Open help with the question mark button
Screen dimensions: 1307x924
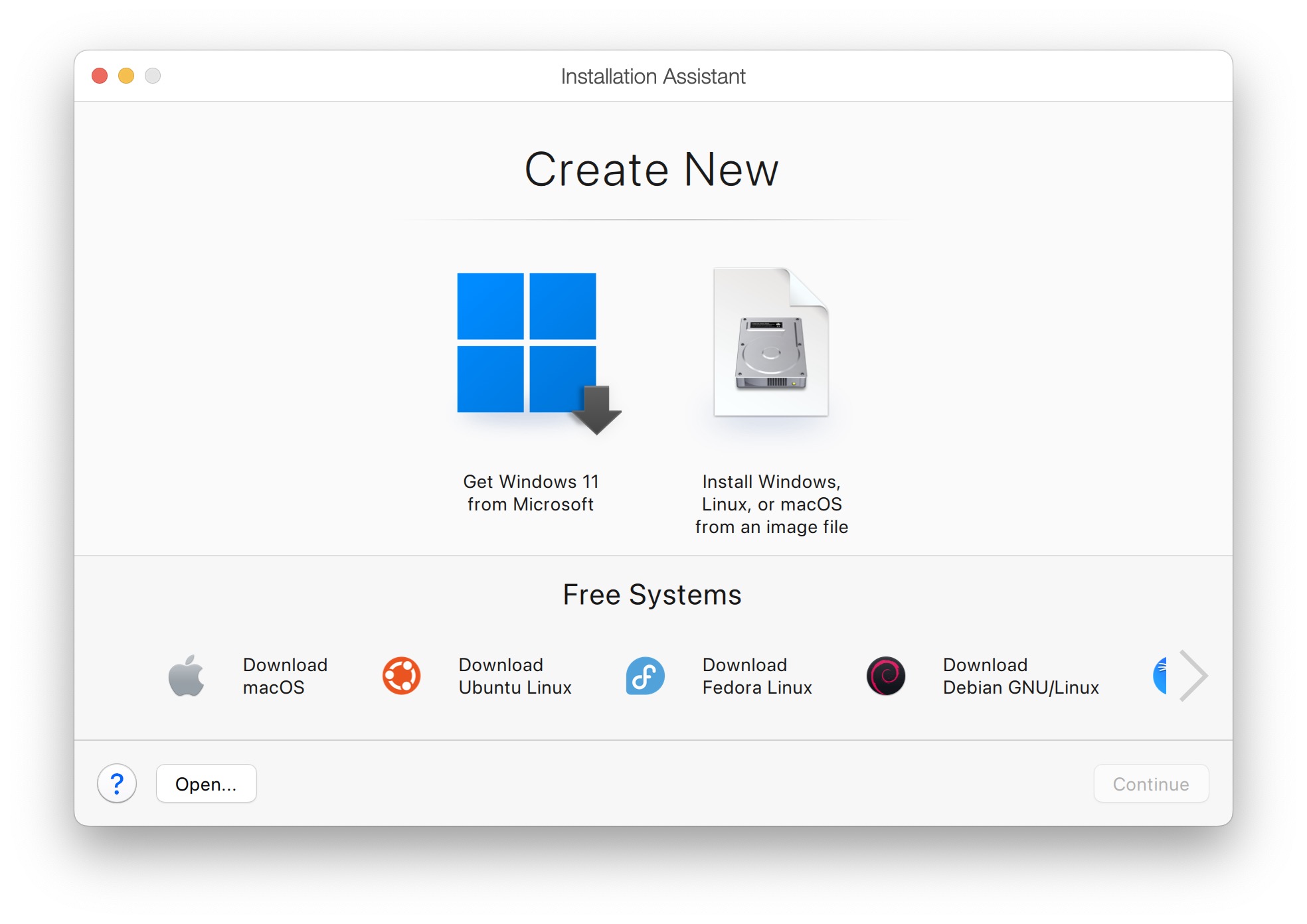point(117,784)
